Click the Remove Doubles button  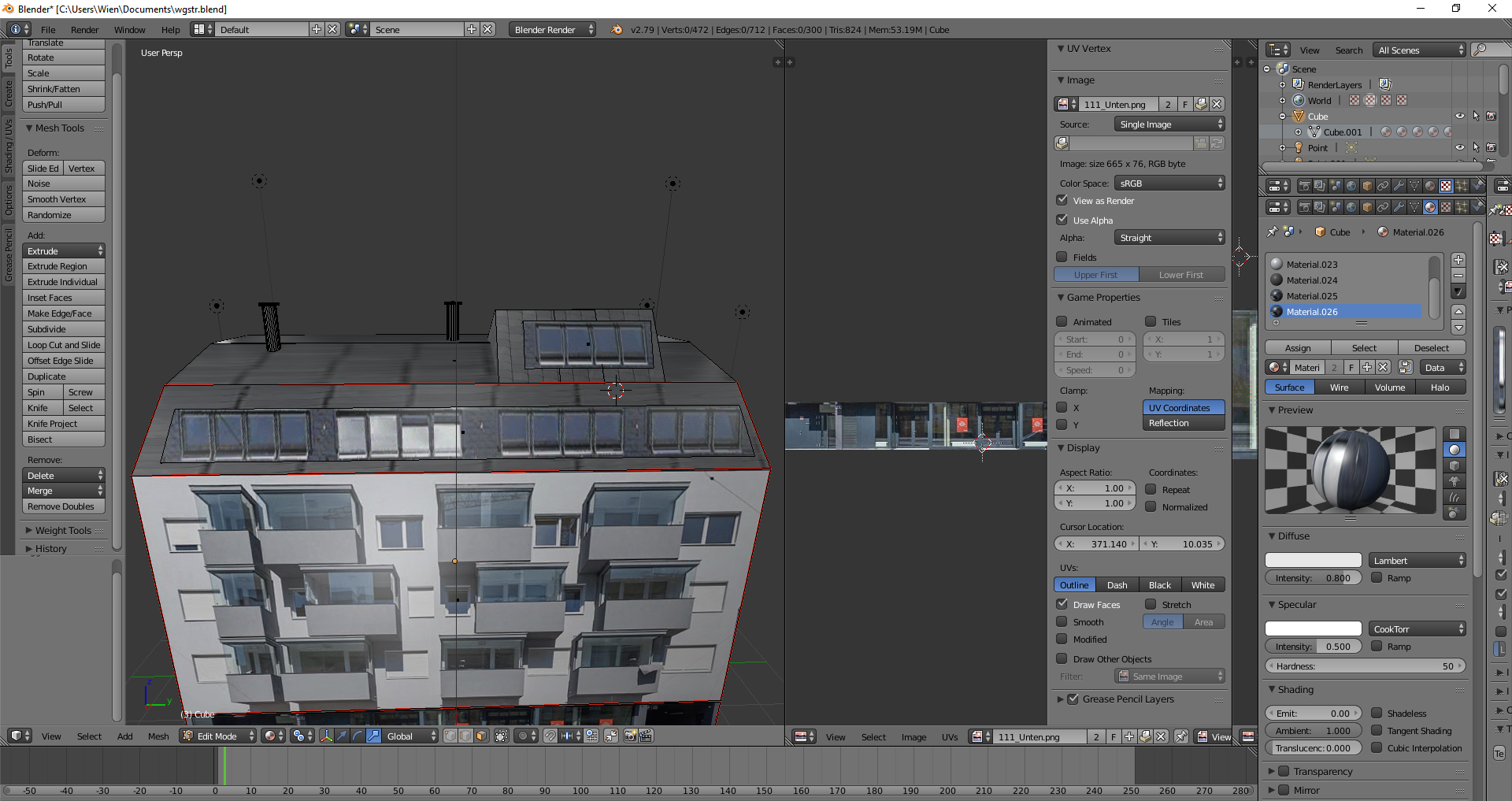[x=61, y=506]
